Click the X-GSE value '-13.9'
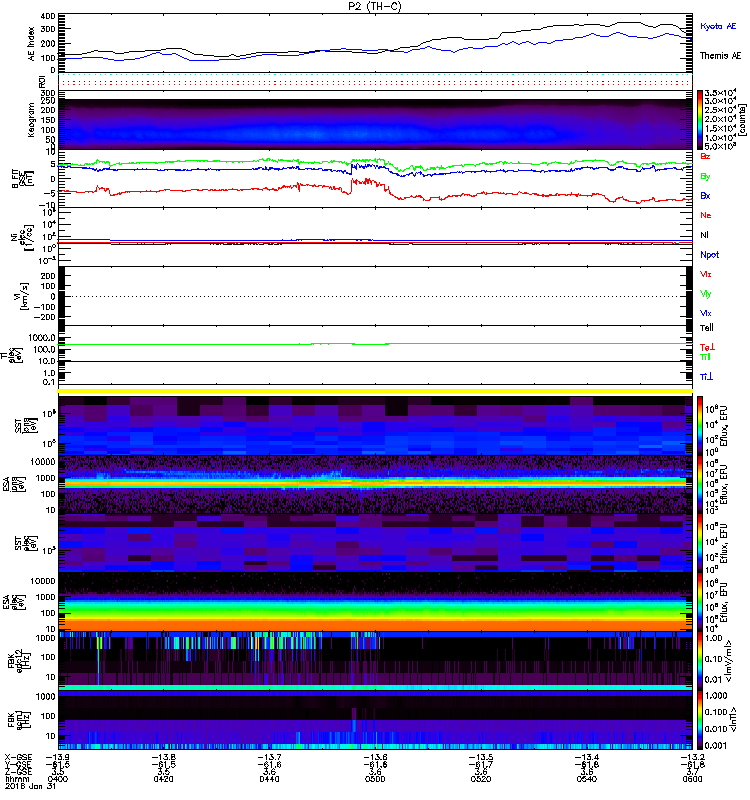Viewport: 750px width, 800px height. click(x=58, y=757)
